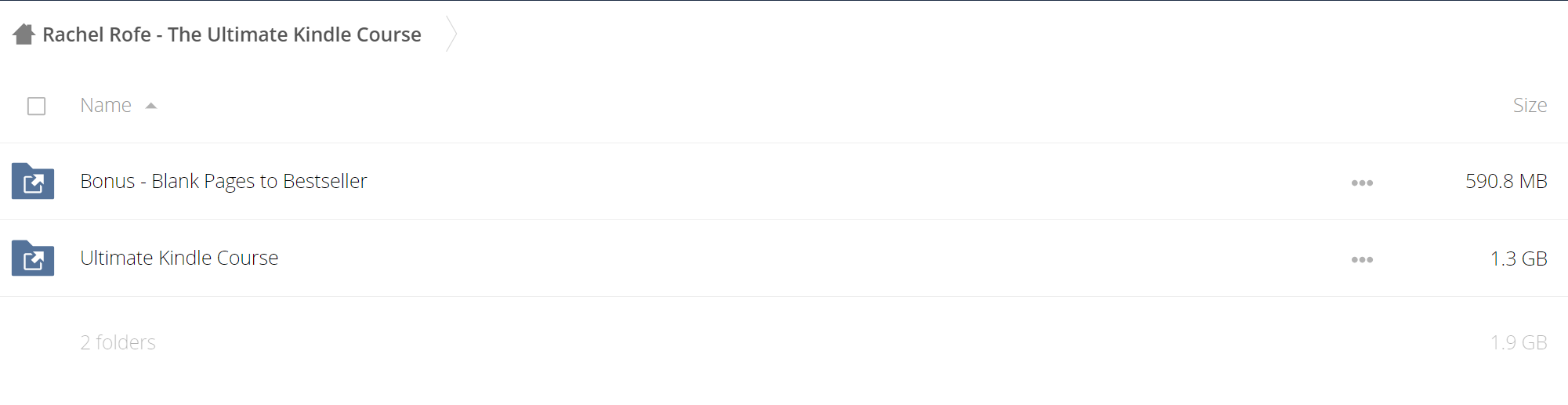Open the shared Ultimate Kindle Course folder icon
The image size is (1568, 405).
[33, 258]
